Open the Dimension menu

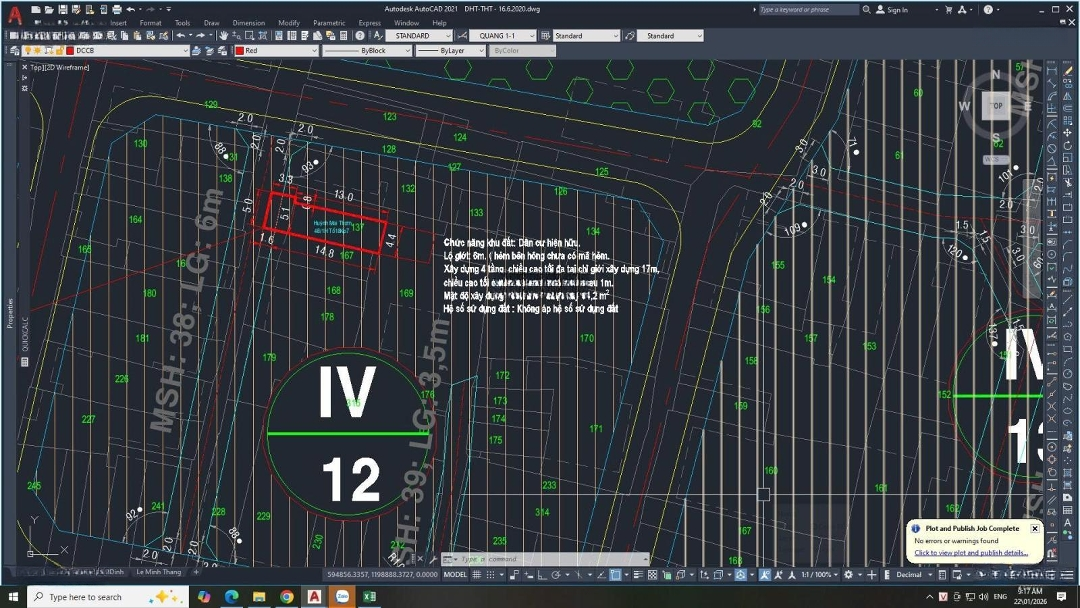[249, 22]
